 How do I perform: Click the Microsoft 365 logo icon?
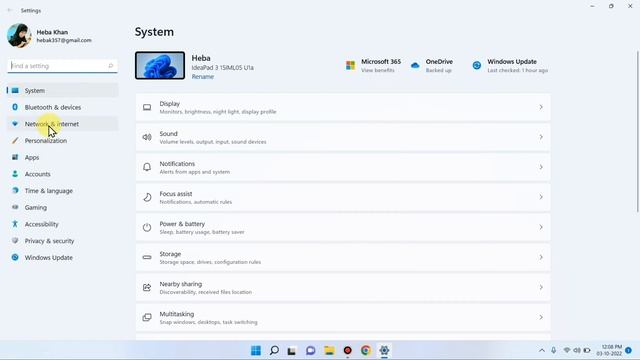[350, 65]
